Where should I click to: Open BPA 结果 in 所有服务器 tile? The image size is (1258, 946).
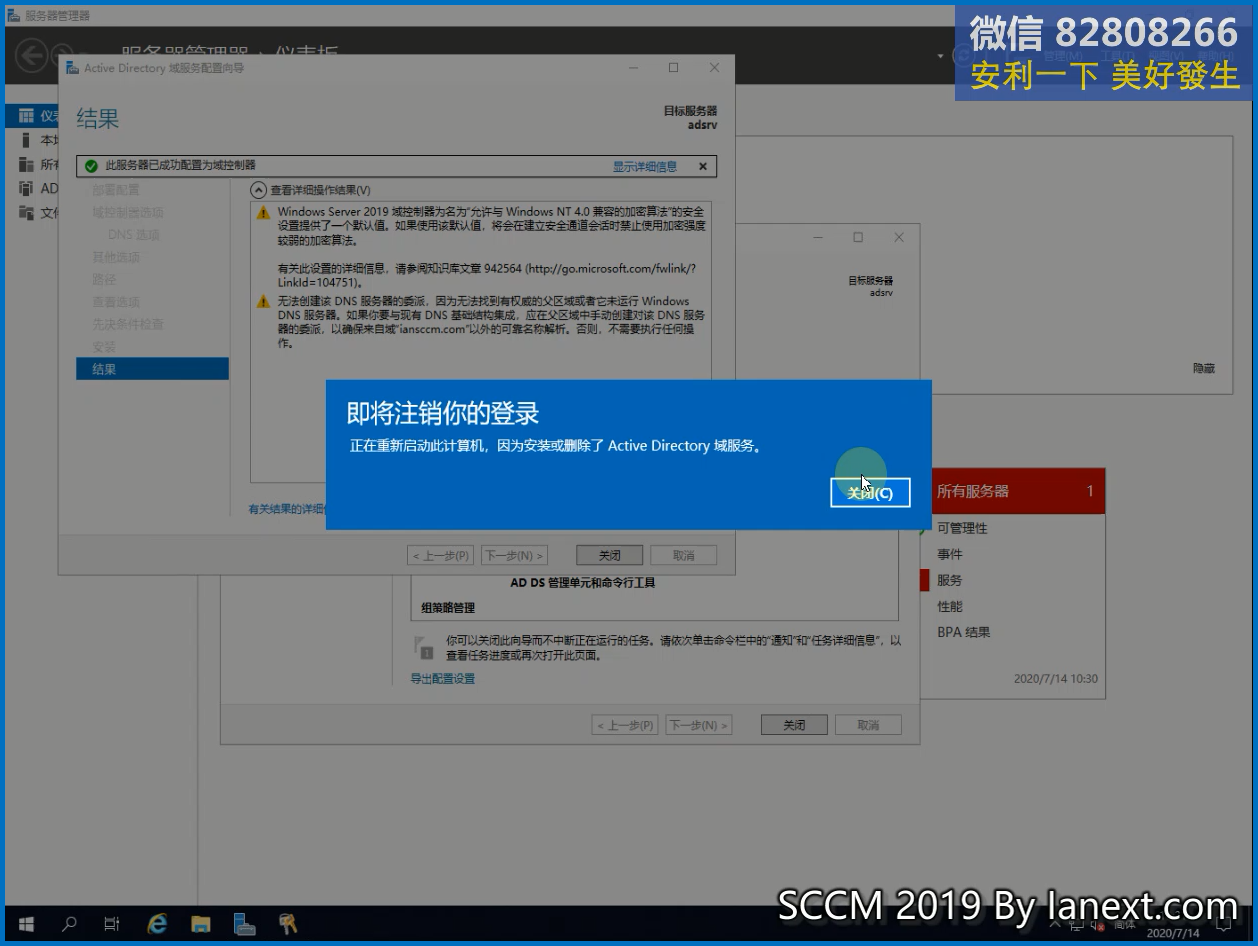[x=964, y=632]
